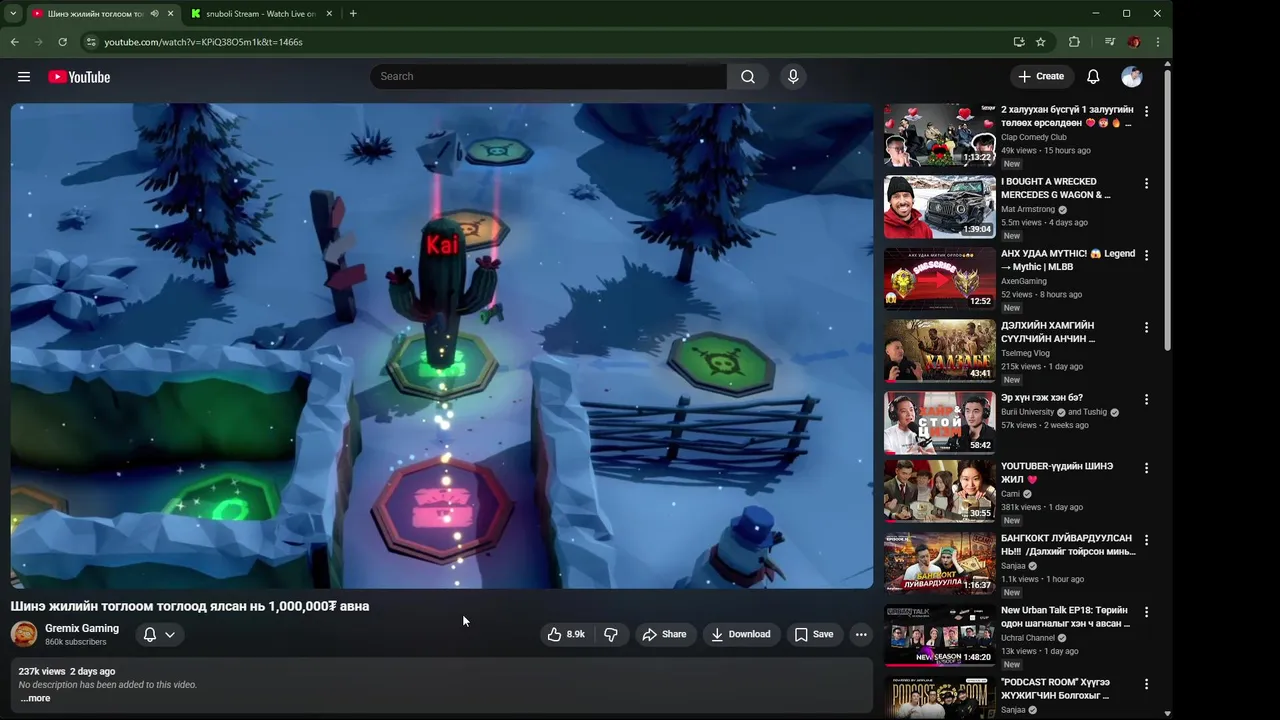Open the 58:42 Burii University thumbnail
The width and height of the screenshot is (1280, 720).
940,423
